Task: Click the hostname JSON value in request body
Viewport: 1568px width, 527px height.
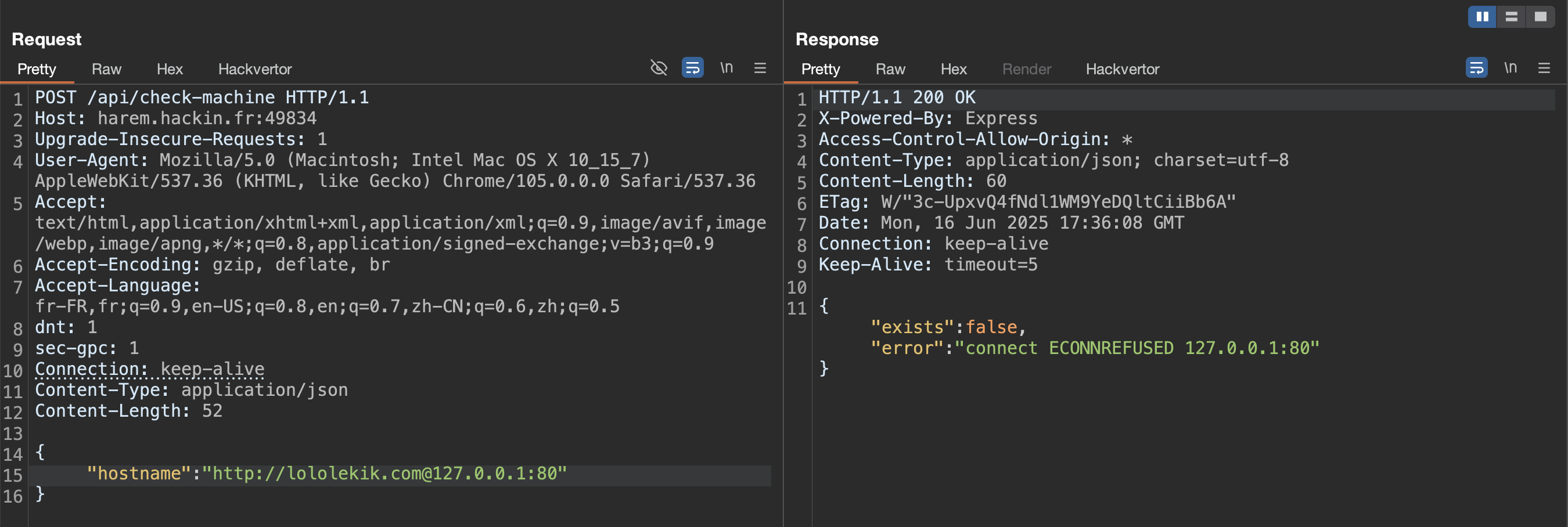Action: (384, 474)
